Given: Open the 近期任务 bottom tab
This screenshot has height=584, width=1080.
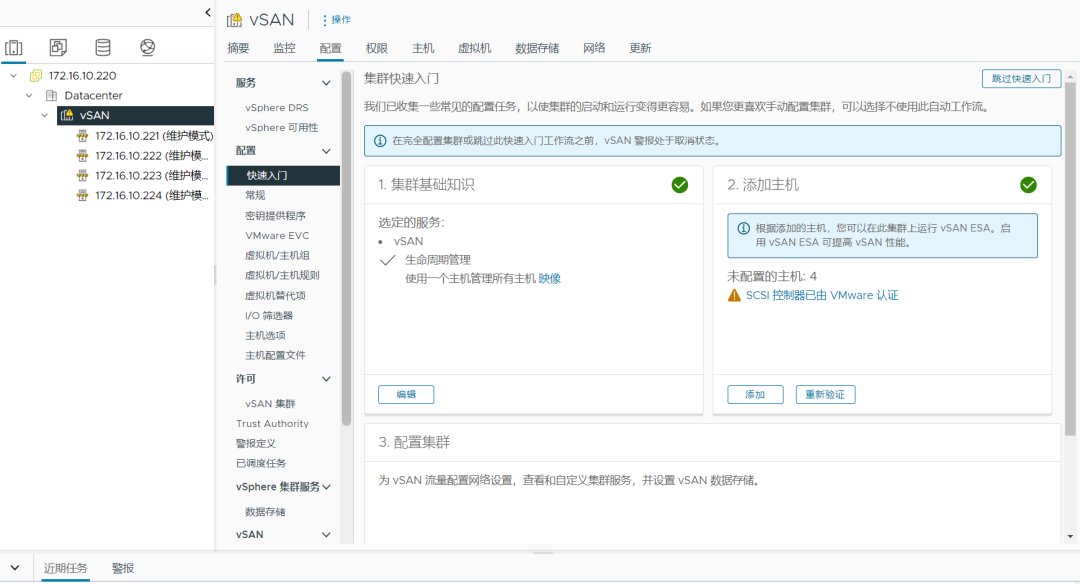Looking at the screenshot, I should coord(65,568).
